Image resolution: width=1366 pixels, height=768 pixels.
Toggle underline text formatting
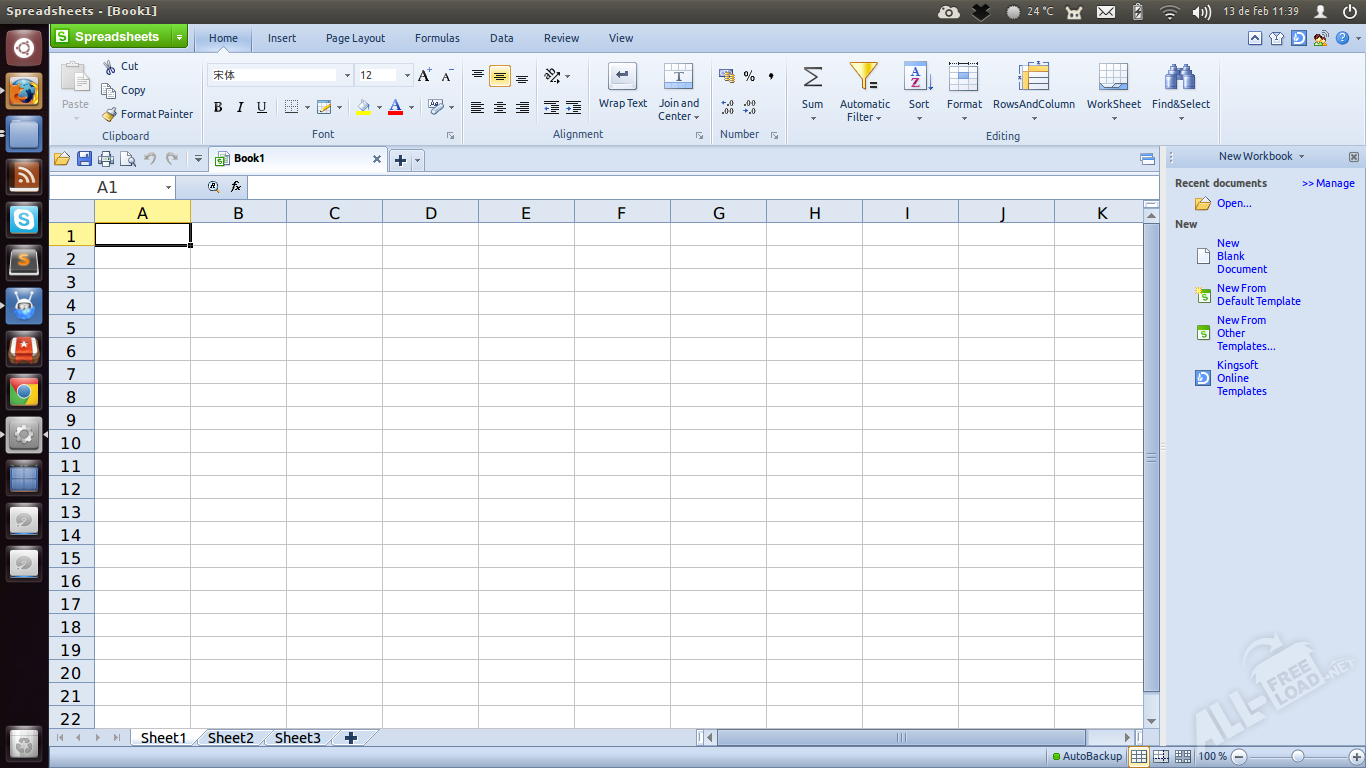(x=262, y=108)
